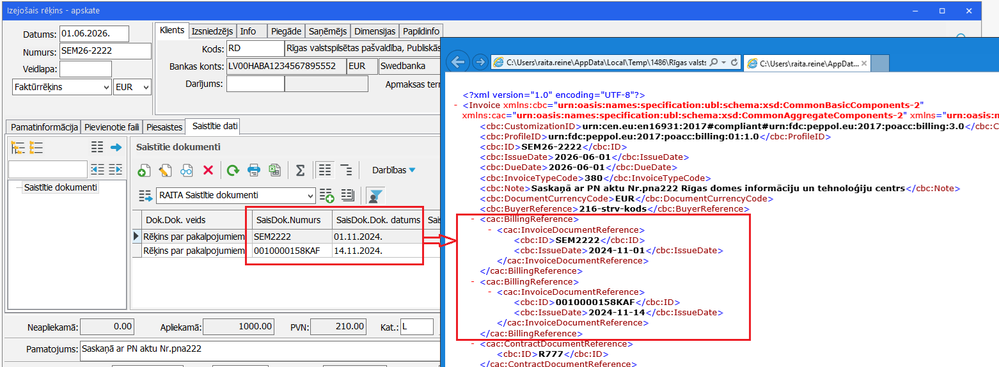Image resolution: width=999 pixels, height=367 pixels.
Task: Sort by the Dok.Dok. veids column header
Action: pyautogui.click(x=194, y=219)
